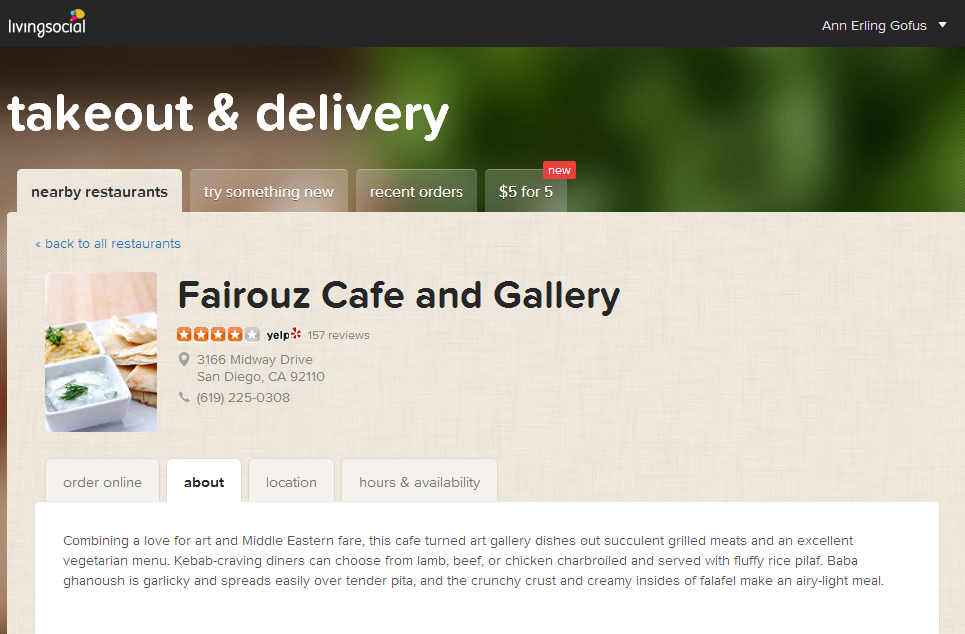Open the user account dropdown arrow
Screen dimensions: 965x634
point(942,25)
